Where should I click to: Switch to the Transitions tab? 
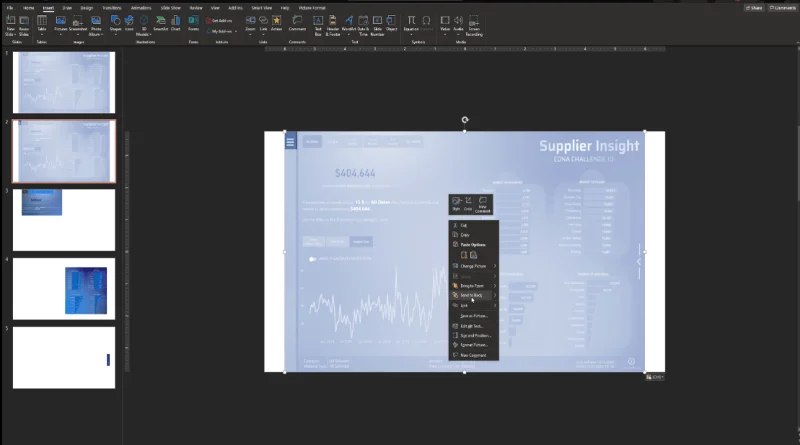tap(112, 8)
